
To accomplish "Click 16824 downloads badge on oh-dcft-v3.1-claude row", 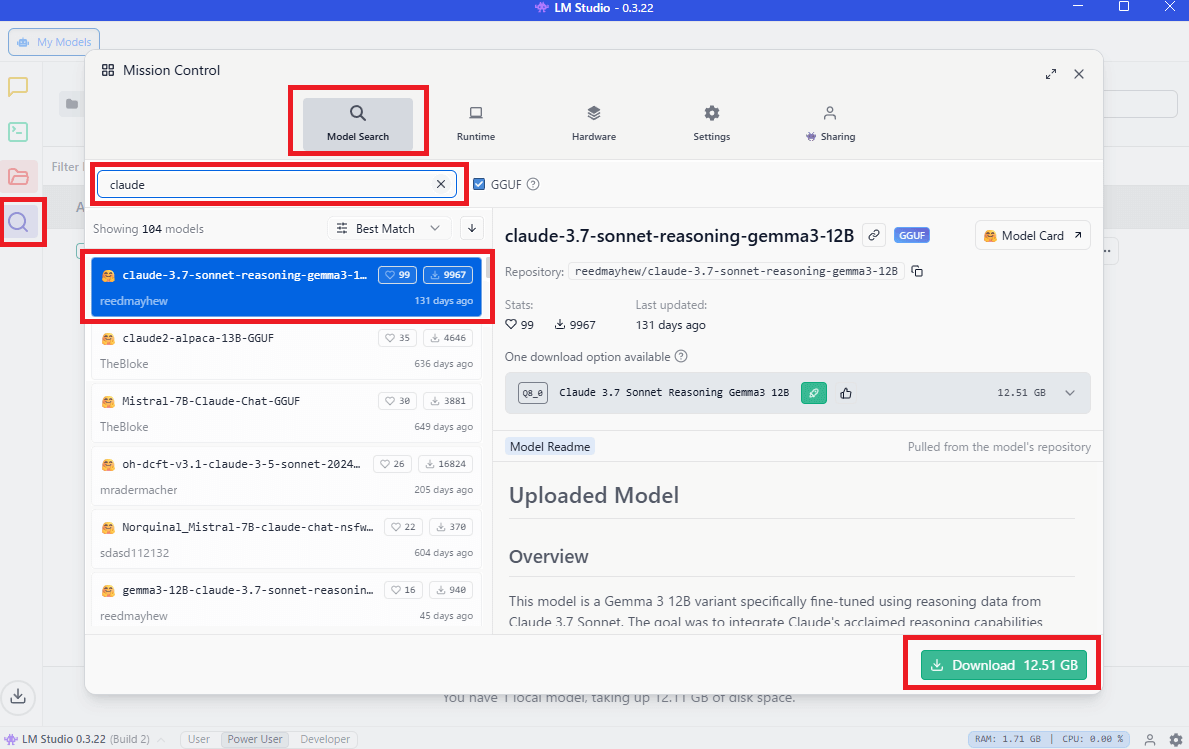I will tap(445, 463).
